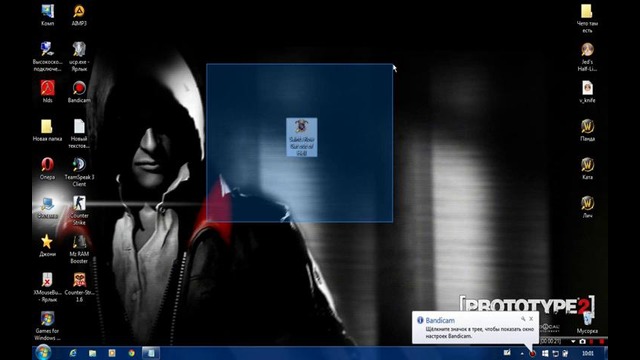Open the system clock showing 10:01

587,353
